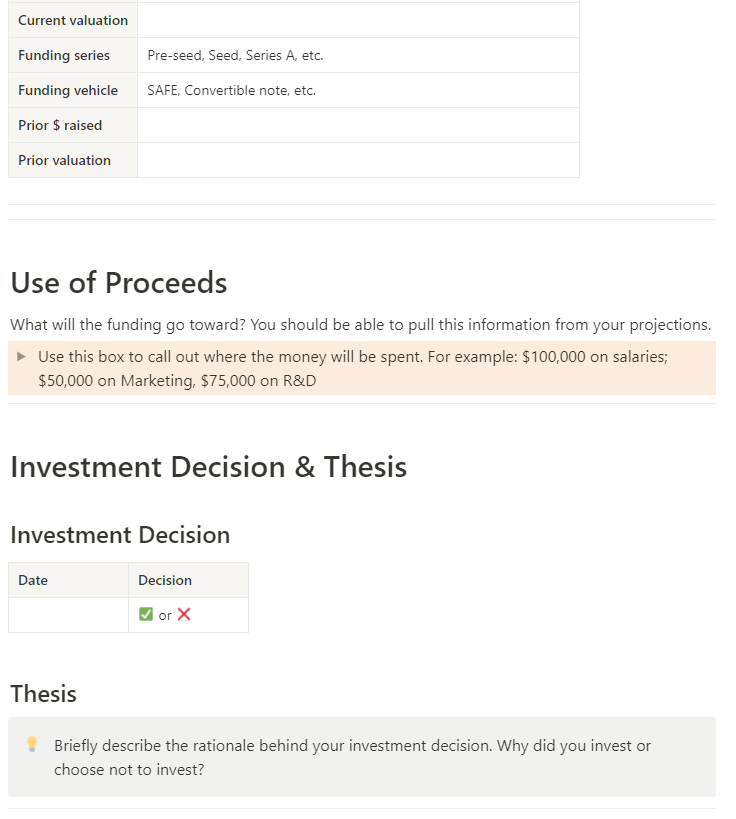This screenshot has height=819, width=736.
Task: Select the empty Current valuation cell
Action: pos(358,20)
